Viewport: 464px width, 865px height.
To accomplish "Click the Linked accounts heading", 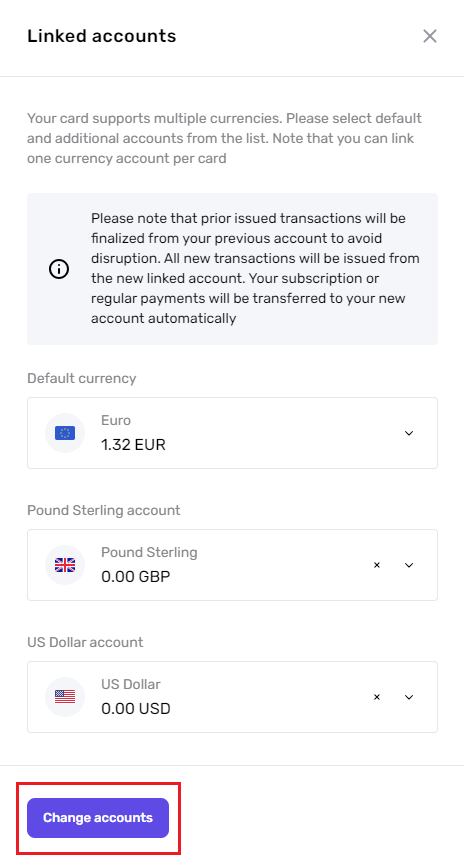I will [102, 36].
